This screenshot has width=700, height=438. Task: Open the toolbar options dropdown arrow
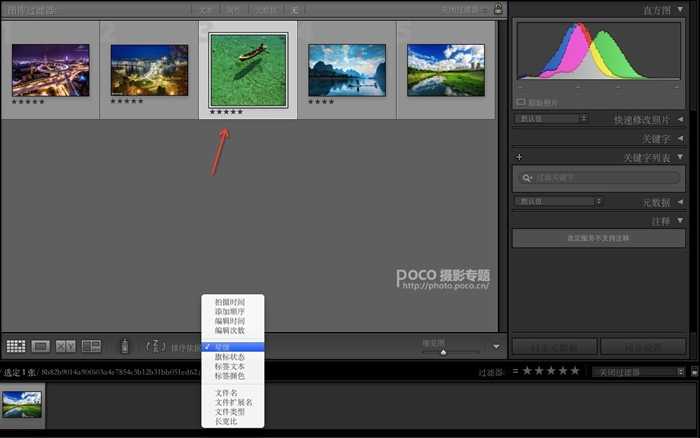tap(494, 346)
